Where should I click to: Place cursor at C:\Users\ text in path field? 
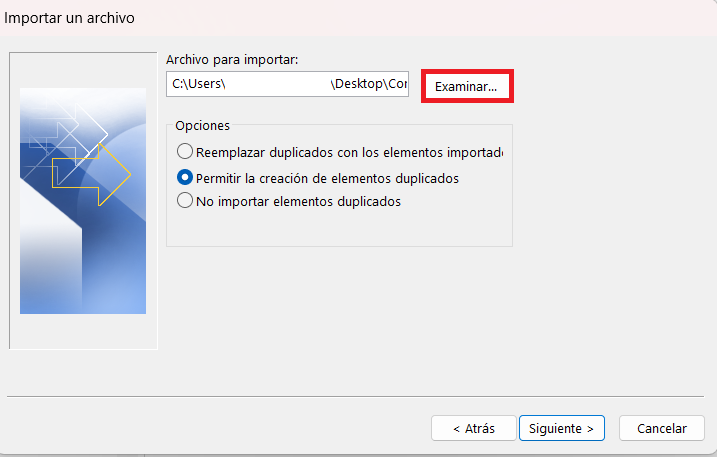[x=199, y=85]
